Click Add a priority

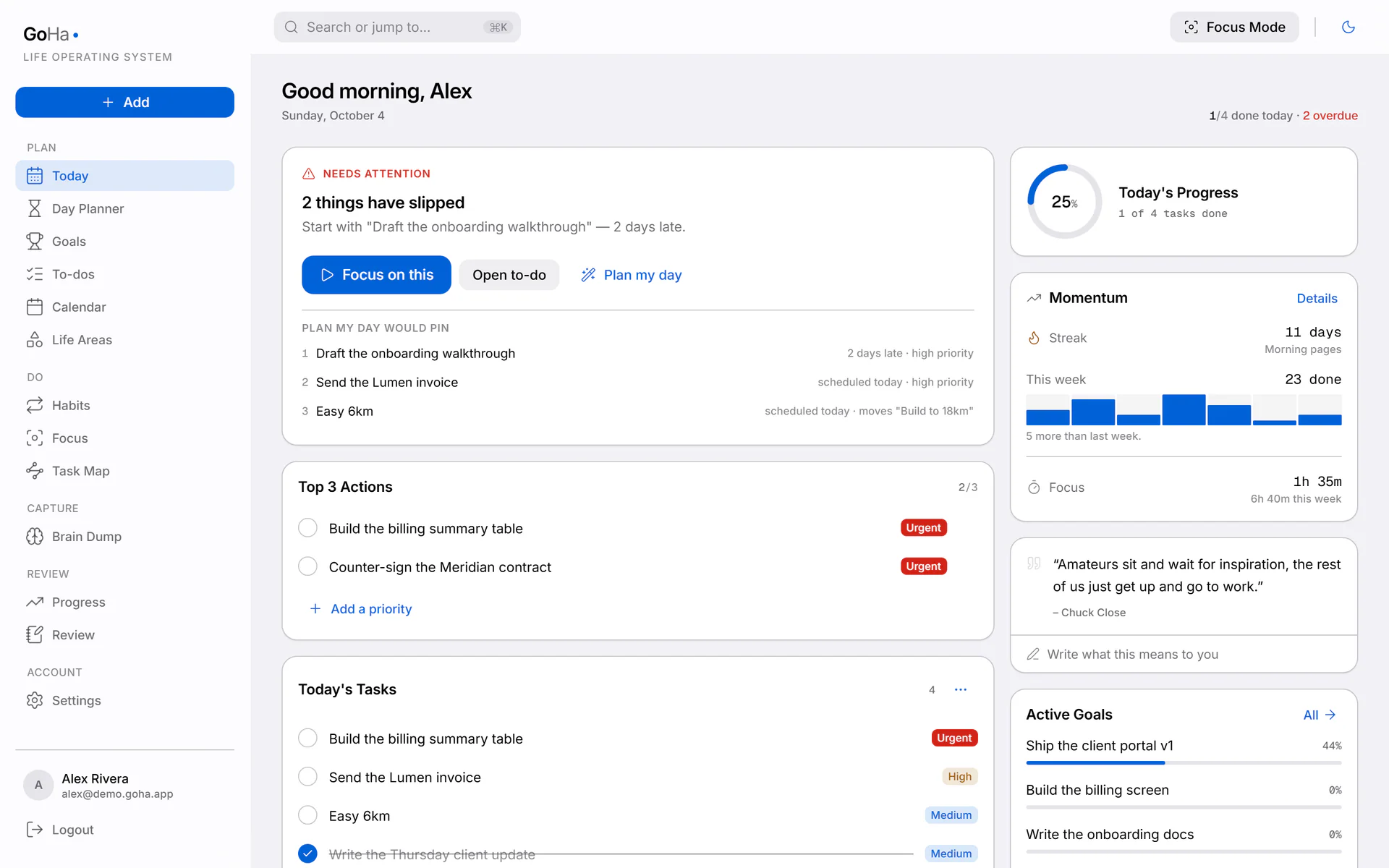coord(361,609)
